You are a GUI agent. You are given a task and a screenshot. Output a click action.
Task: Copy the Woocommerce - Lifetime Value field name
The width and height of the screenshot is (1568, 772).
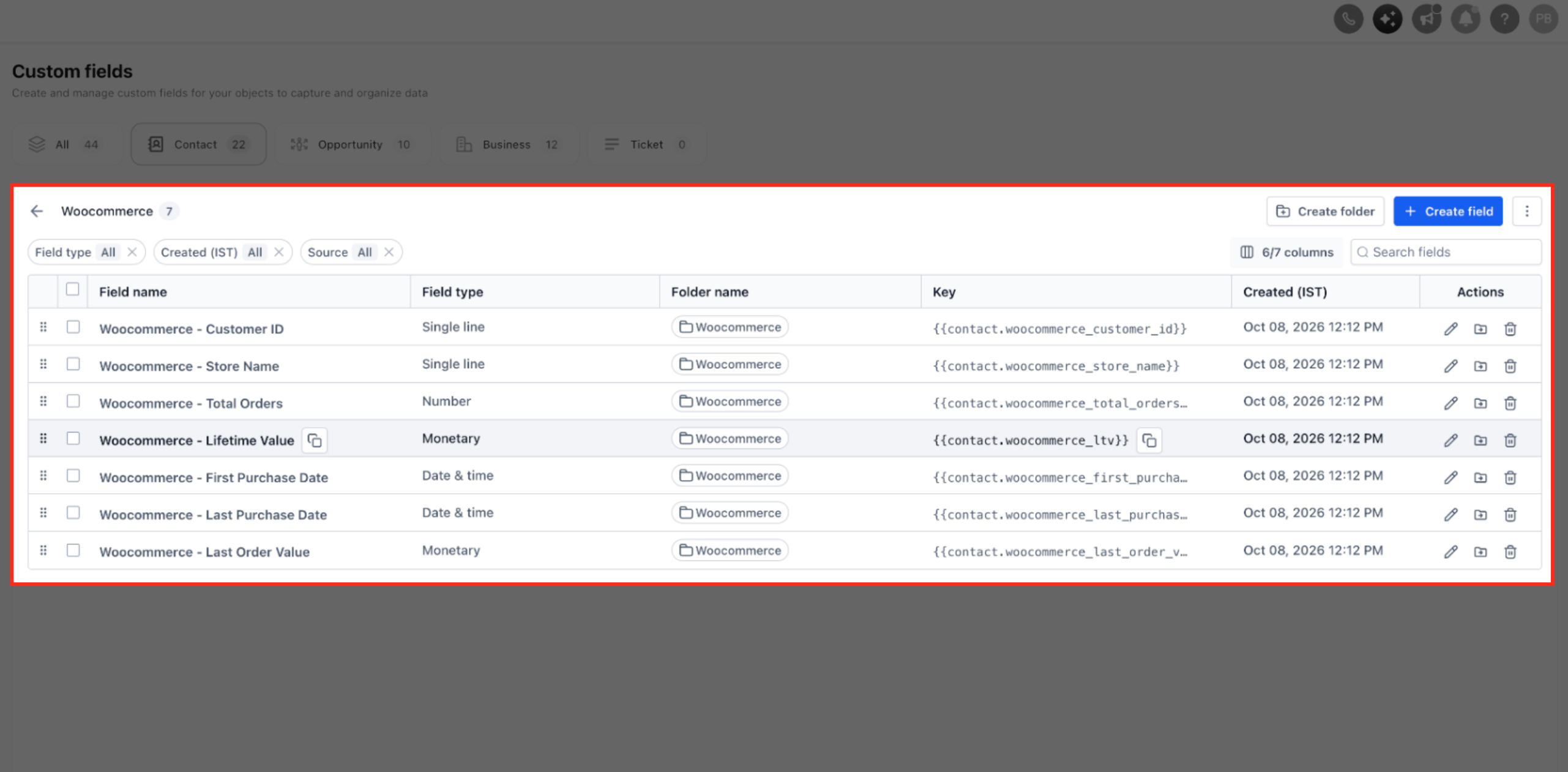click(x=315, y=440)
